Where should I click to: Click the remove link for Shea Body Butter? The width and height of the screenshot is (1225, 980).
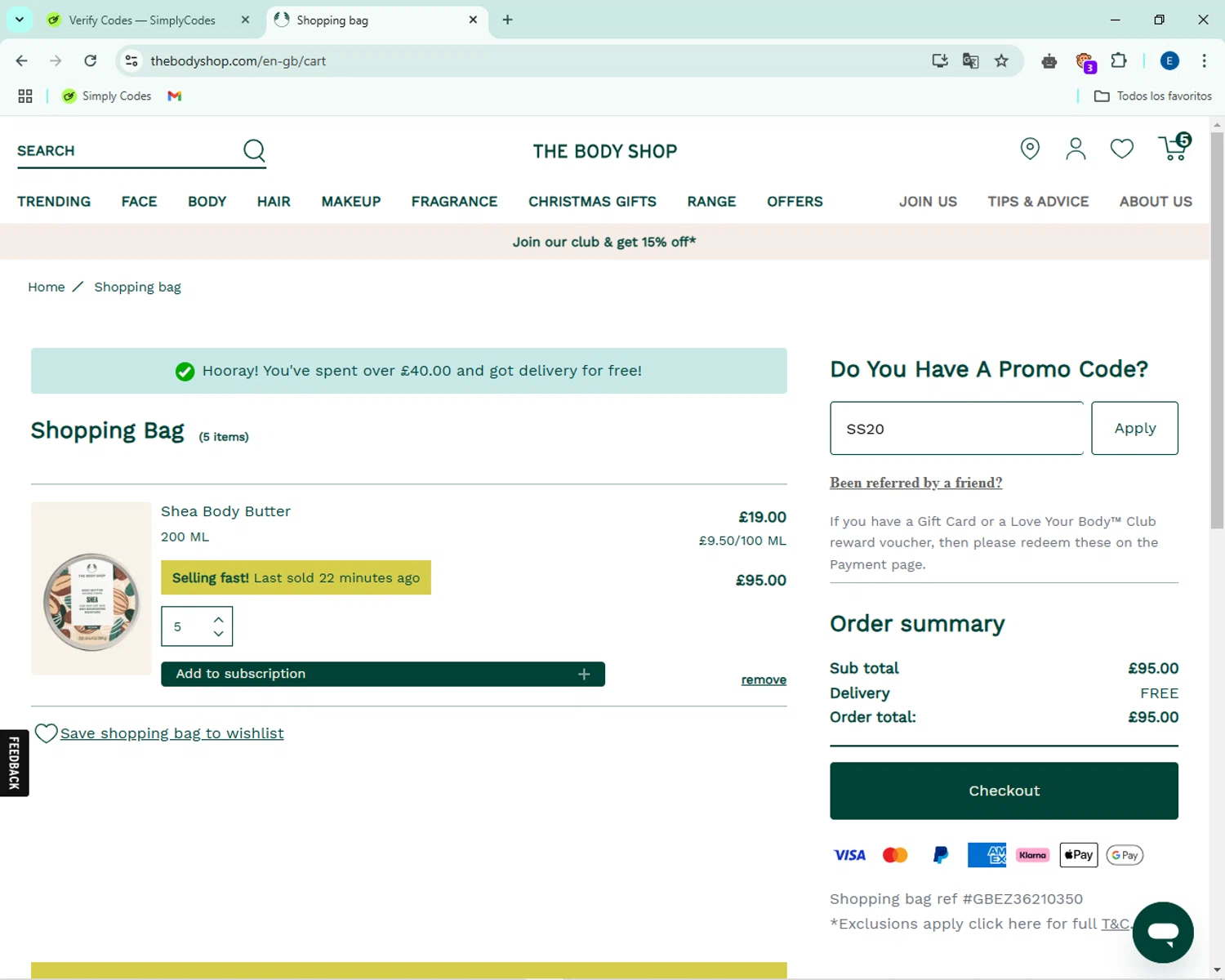coord(764,679)
